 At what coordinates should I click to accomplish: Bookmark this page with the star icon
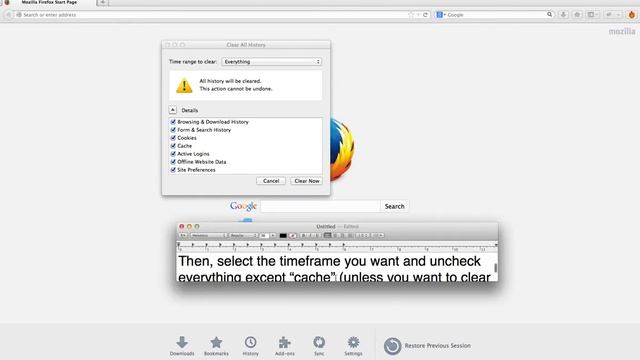click(x=411, y=15)
